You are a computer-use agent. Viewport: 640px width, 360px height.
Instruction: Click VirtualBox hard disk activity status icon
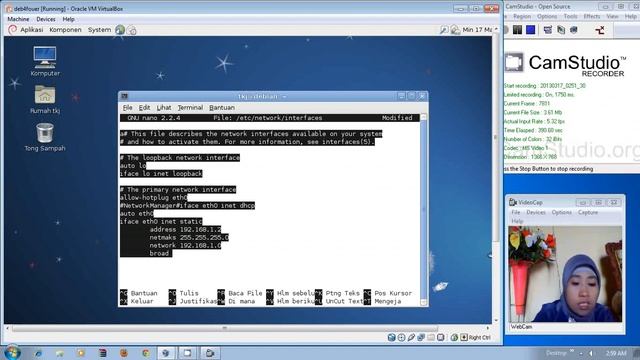pos(391,337)
